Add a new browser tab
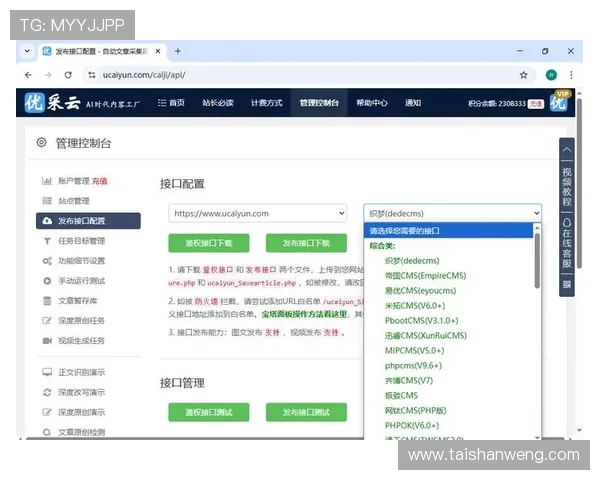Image resolution: width=600 pixels, height=480 pixels. (x=178, y=51)
